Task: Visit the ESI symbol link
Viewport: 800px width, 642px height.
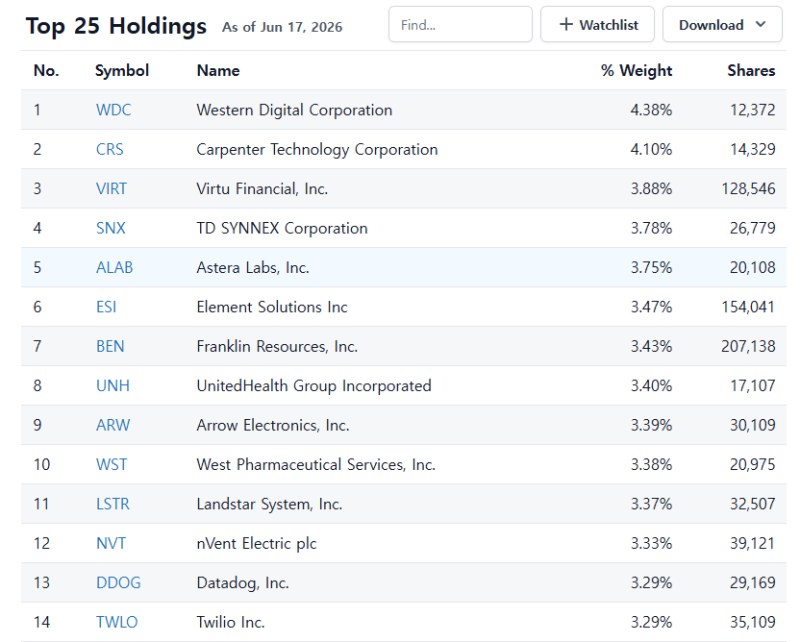Action: (106, 307)
